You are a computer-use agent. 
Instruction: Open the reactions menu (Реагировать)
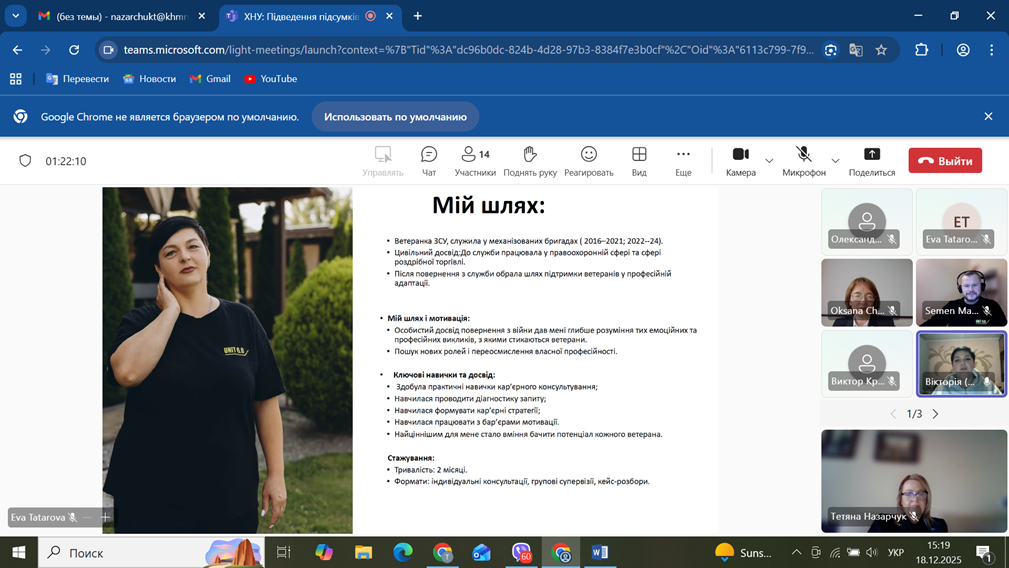click(x=588, y=160)
